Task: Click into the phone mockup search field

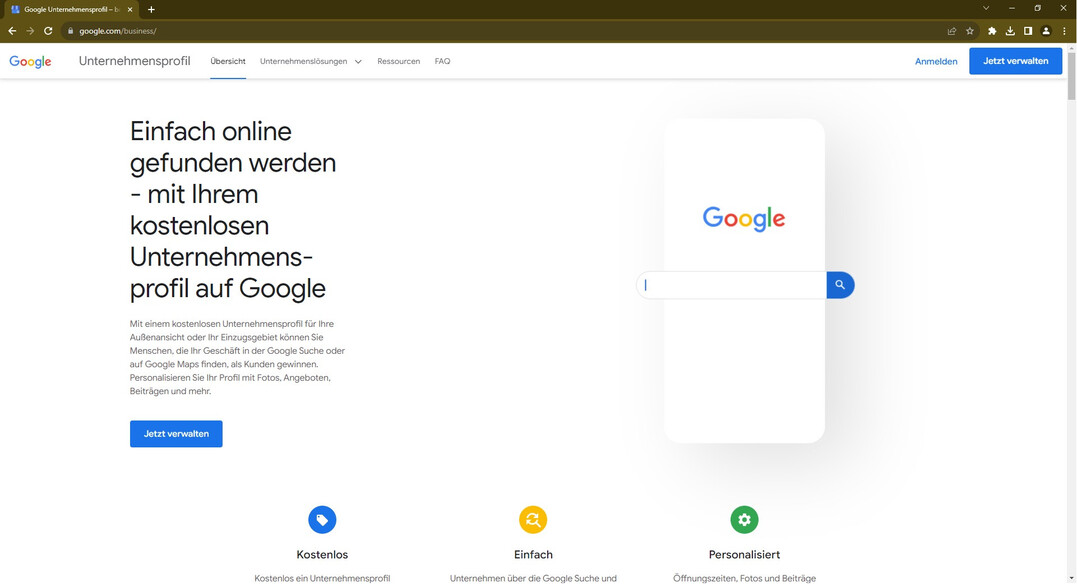Action: click(x=732, y=285)
